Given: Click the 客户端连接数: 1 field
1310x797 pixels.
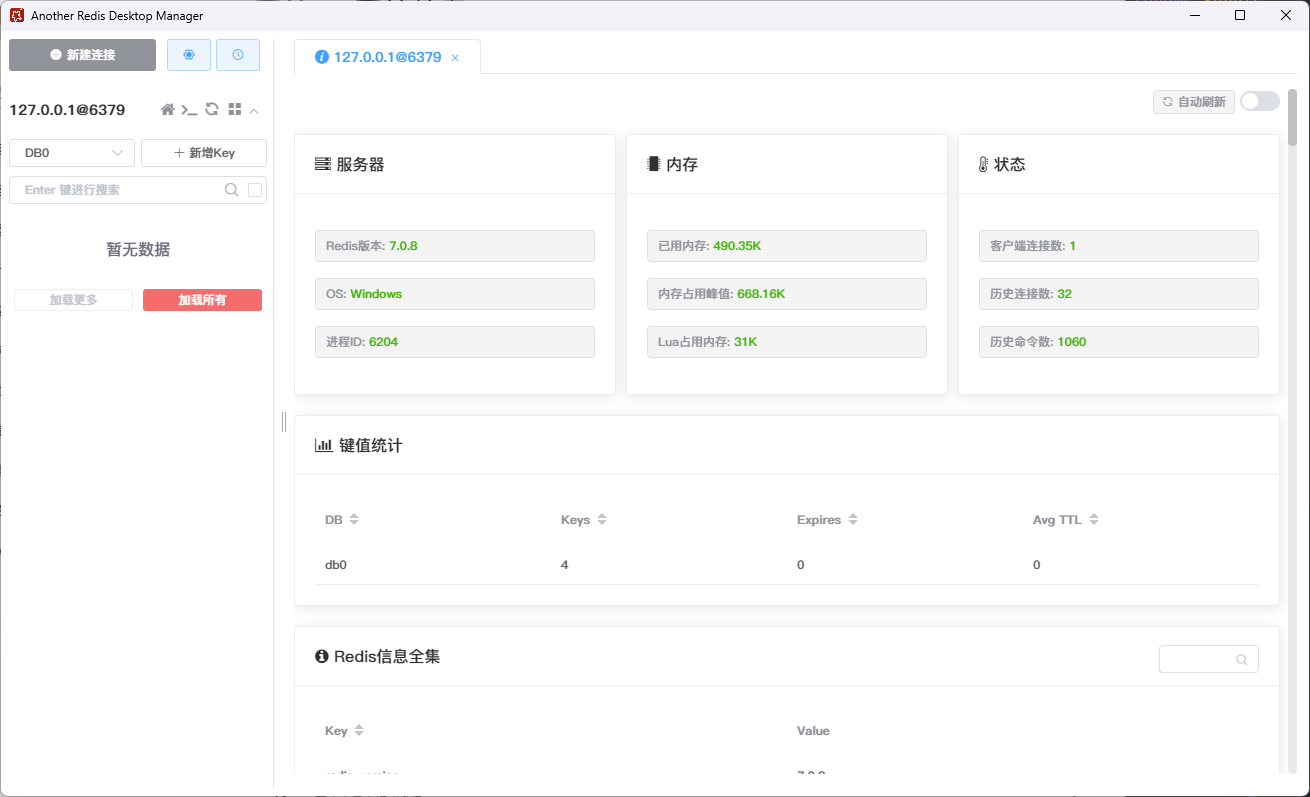Looking at the screenshot, I should [1119, 246].
